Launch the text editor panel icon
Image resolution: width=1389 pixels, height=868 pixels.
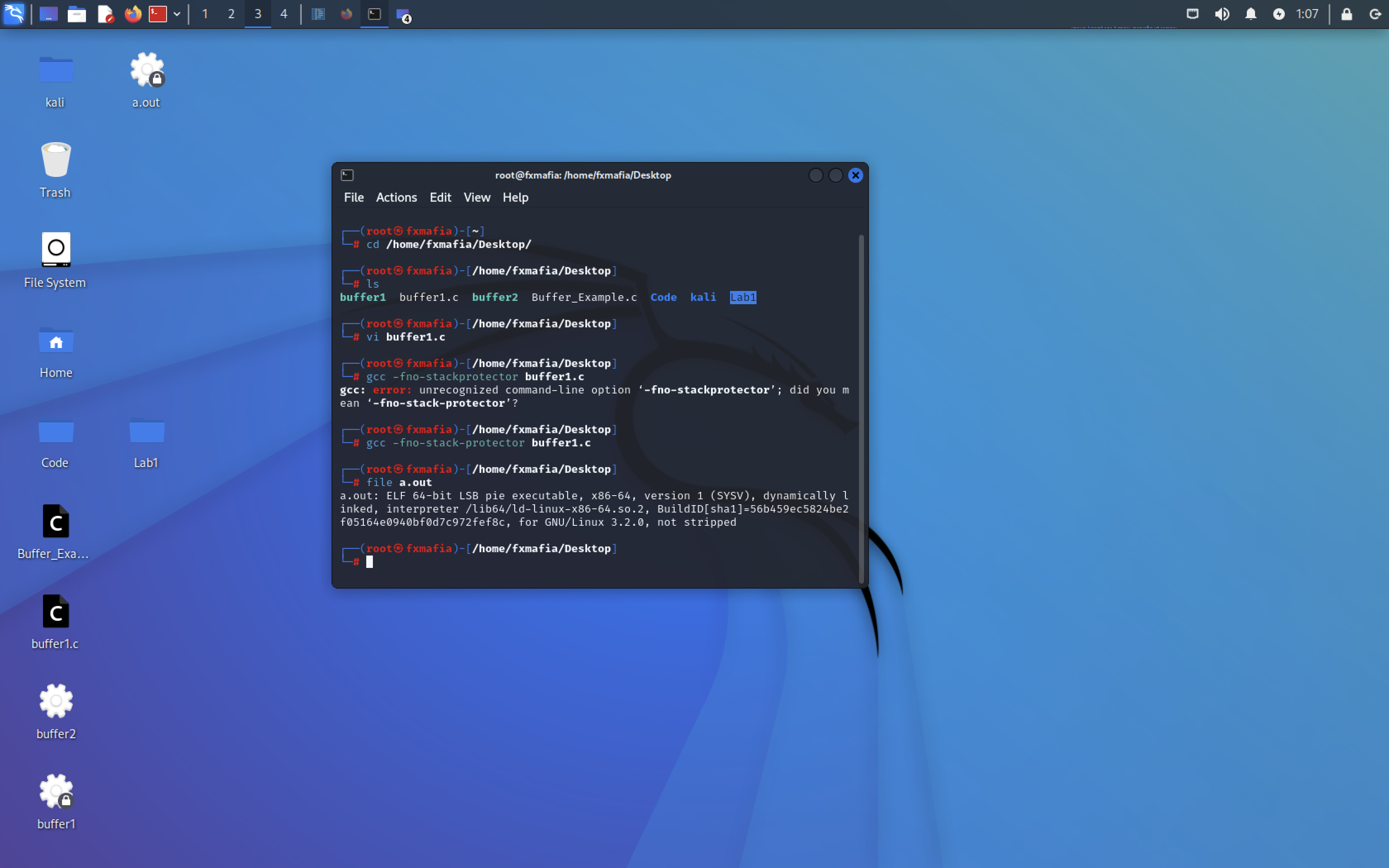click(105, 14)
